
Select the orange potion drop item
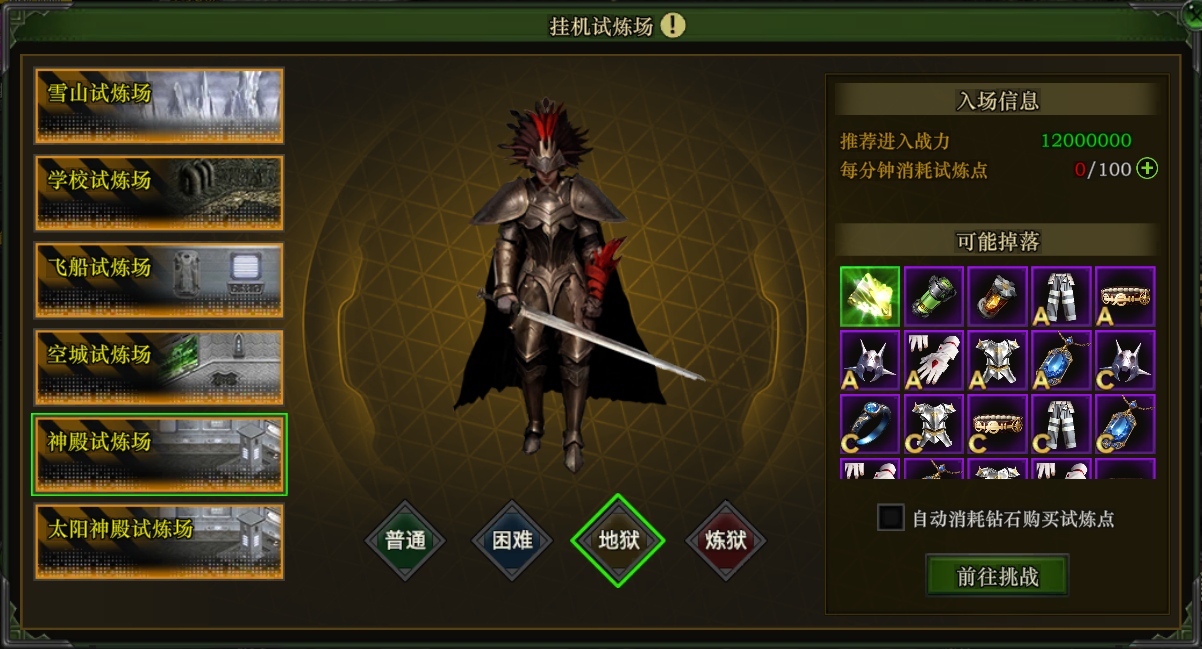click(998, 296)
